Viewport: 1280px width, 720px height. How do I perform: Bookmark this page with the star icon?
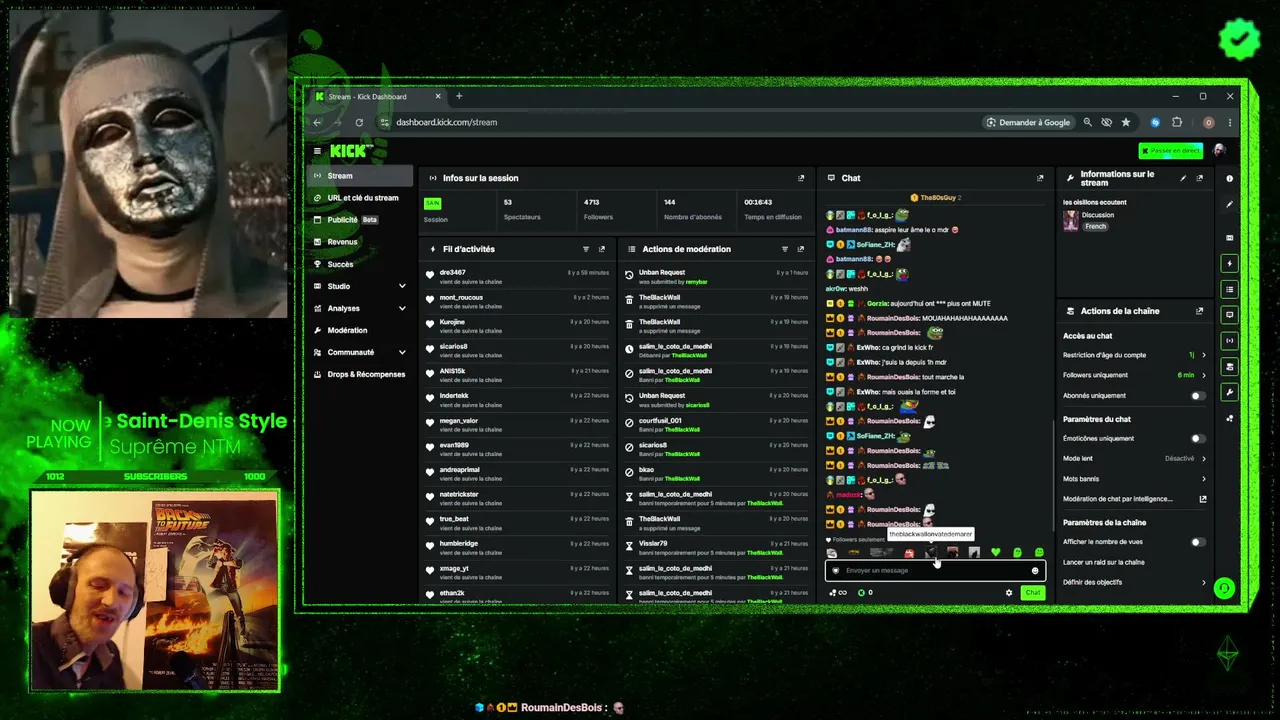tap(1126, 122)
